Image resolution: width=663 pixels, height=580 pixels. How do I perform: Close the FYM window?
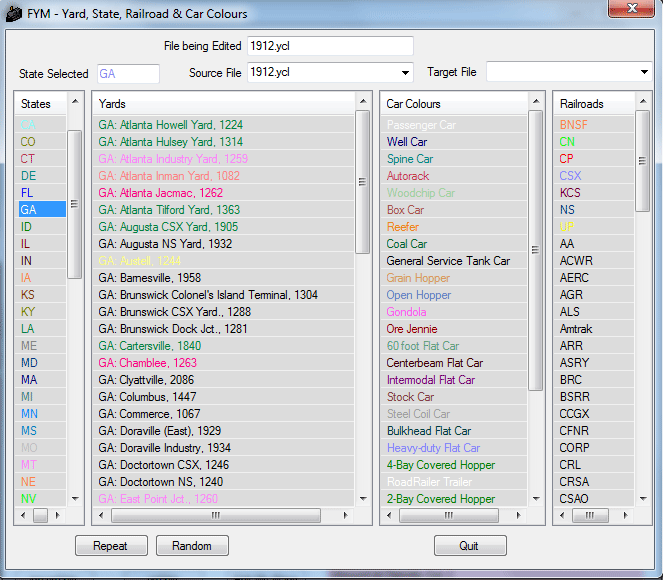[x=632, y=8]
